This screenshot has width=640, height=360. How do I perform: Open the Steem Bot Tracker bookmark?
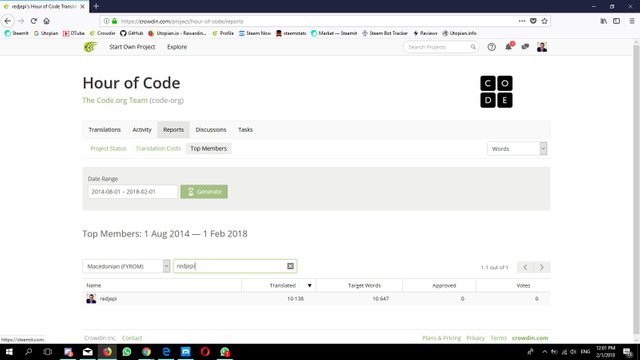(385, 33)
